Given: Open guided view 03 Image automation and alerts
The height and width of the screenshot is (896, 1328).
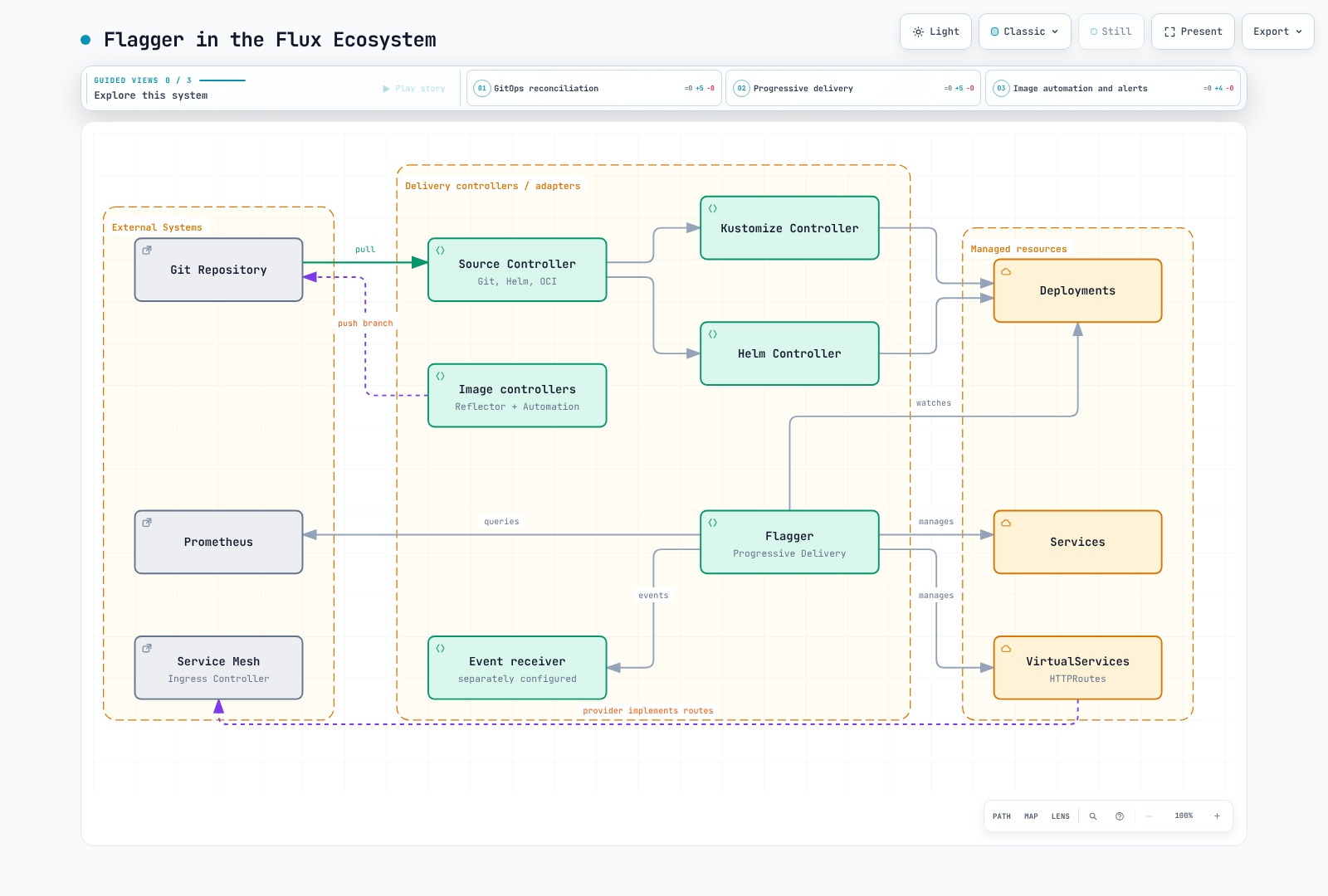Looking at the screenshot, I should [x=1113, y=88].
